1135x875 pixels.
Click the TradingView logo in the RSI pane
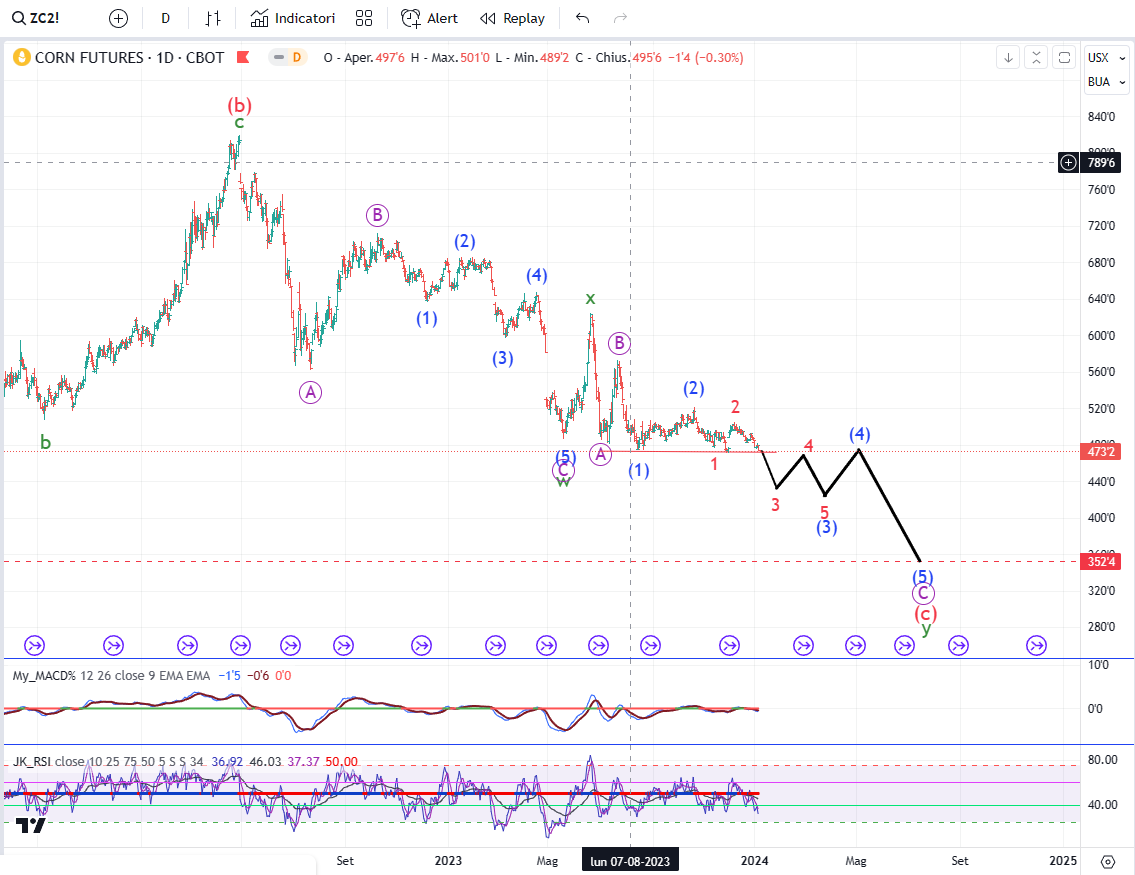pyautogui.click(x=30, y=826)
